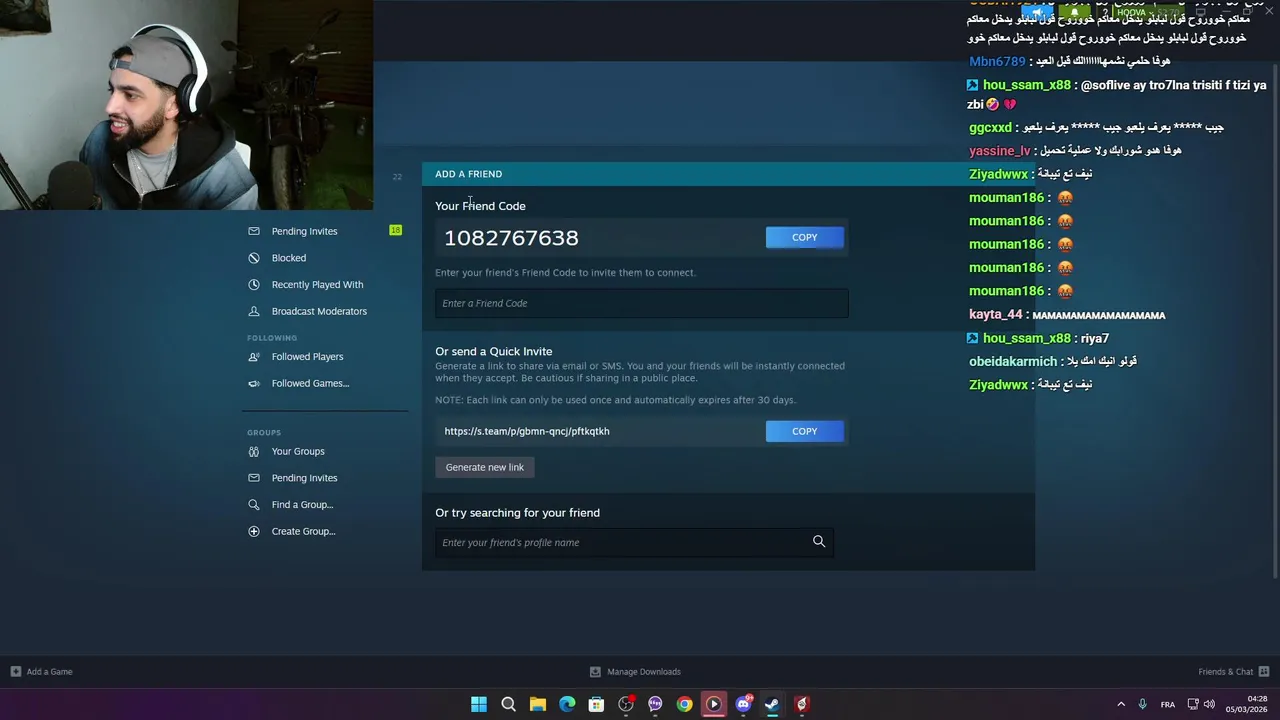
Task: Copy the Quick Invite link
Action: click(x=805, y=431)
